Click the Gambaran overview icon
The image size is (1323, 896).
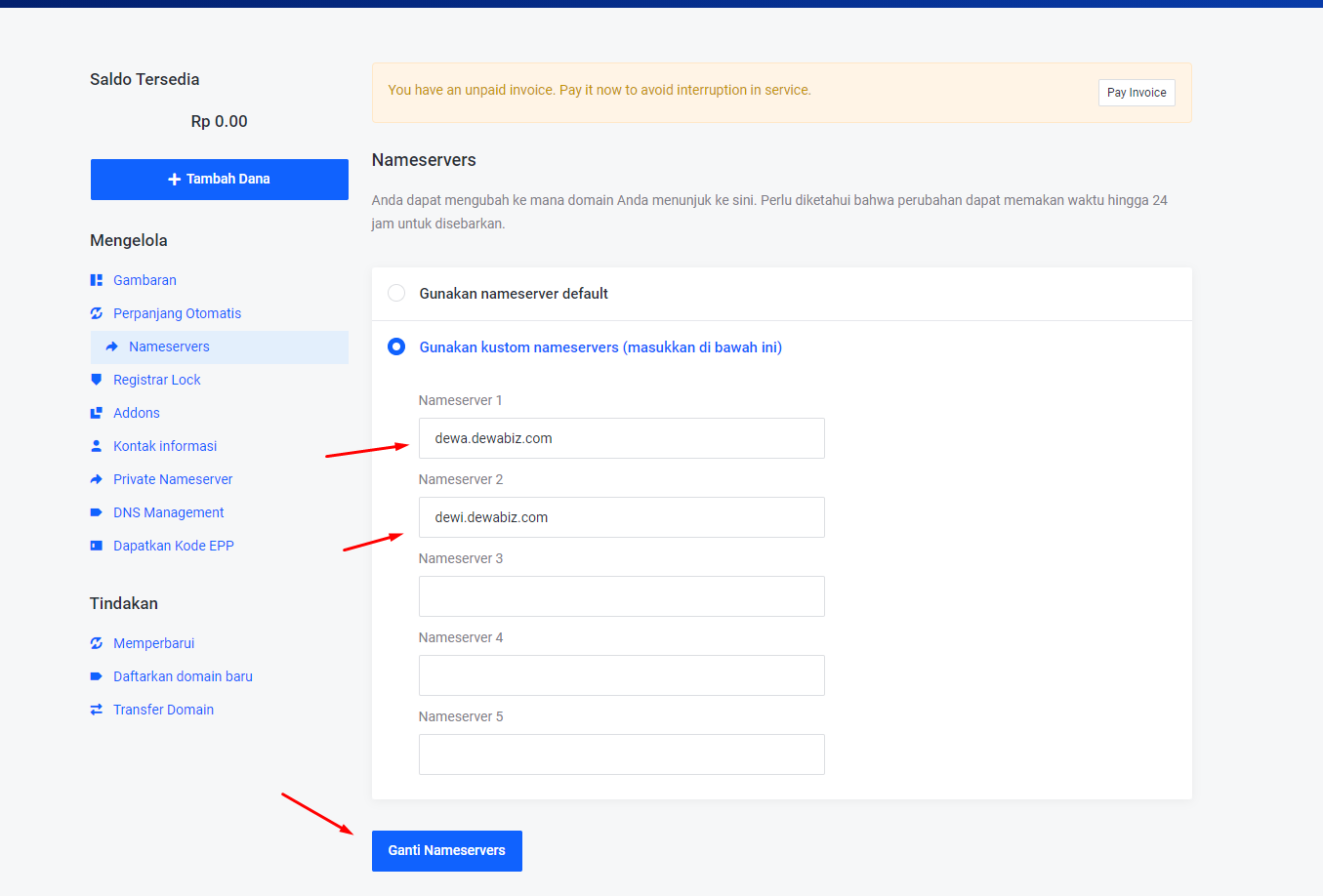click(x=97, y=280)
